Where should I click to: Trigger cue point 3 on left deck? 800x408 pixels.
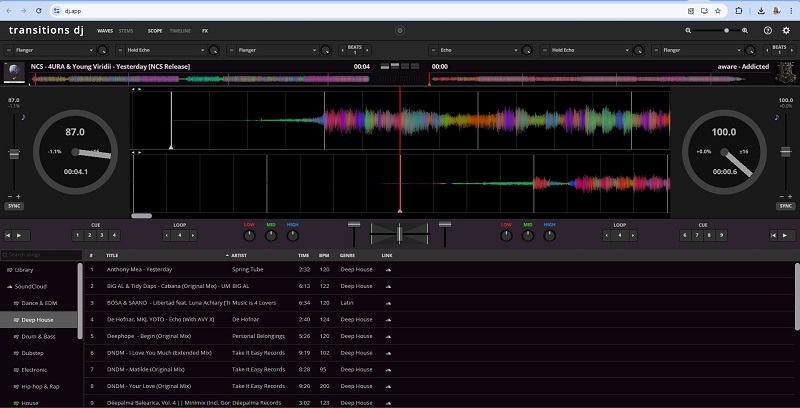102,235
